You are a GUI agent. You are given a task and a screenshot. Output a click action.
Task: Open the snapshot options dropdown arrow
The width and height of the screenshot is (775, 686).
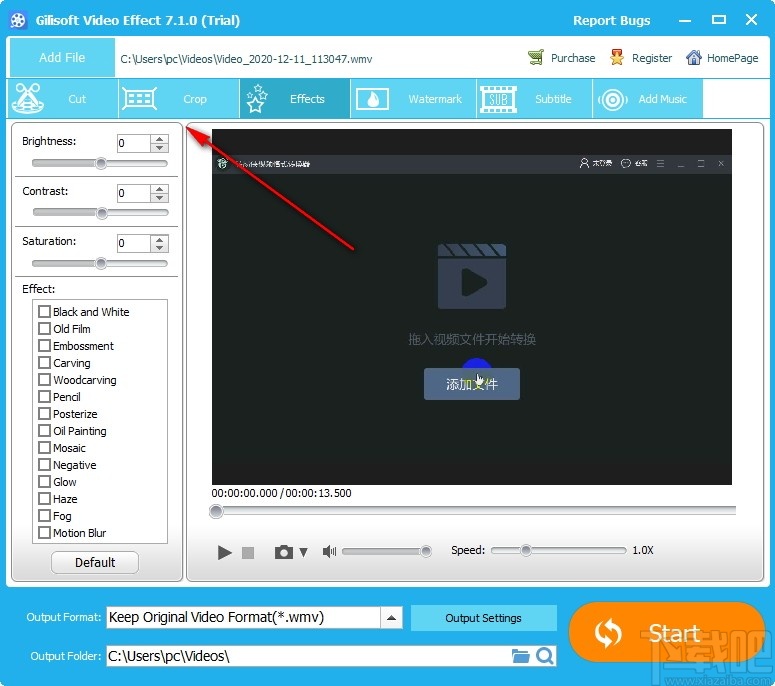pos(303,552)
